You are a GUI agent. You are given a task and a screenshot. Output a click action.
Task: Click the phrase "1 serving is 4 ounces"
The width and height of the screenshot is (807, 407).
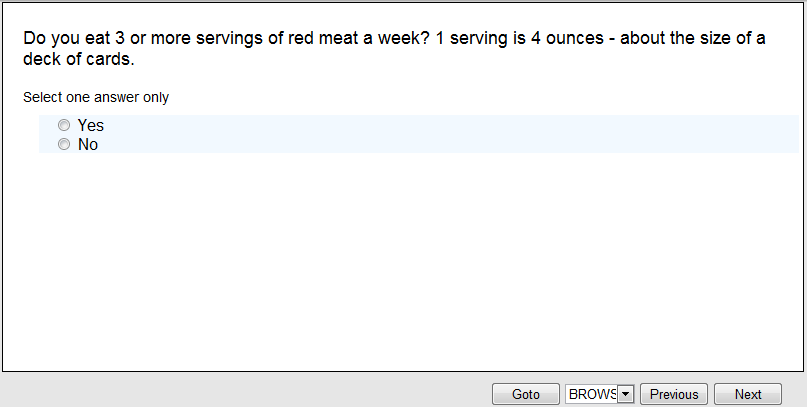click(x=518, y=39)
